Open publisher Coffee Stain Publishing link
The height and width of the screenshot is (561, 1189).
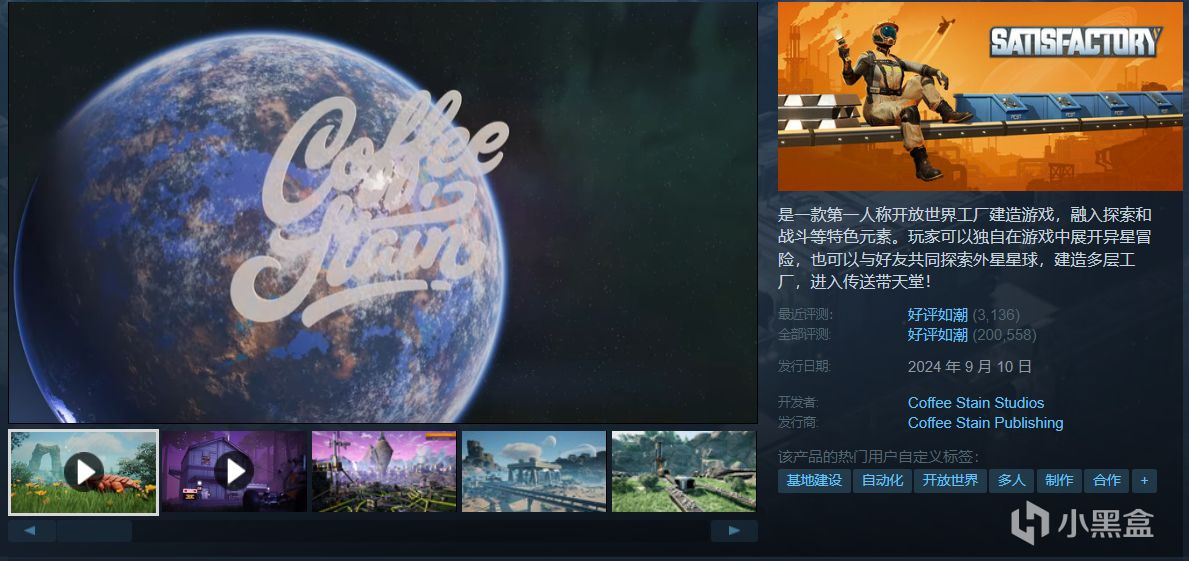point(986,423)
